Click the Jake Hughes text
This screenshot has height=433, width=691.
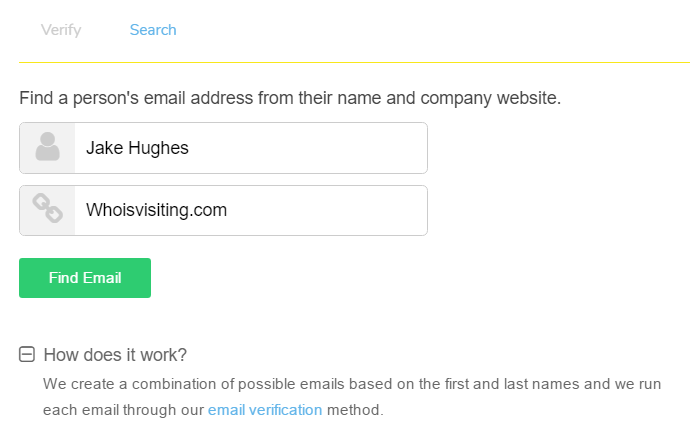137,148
